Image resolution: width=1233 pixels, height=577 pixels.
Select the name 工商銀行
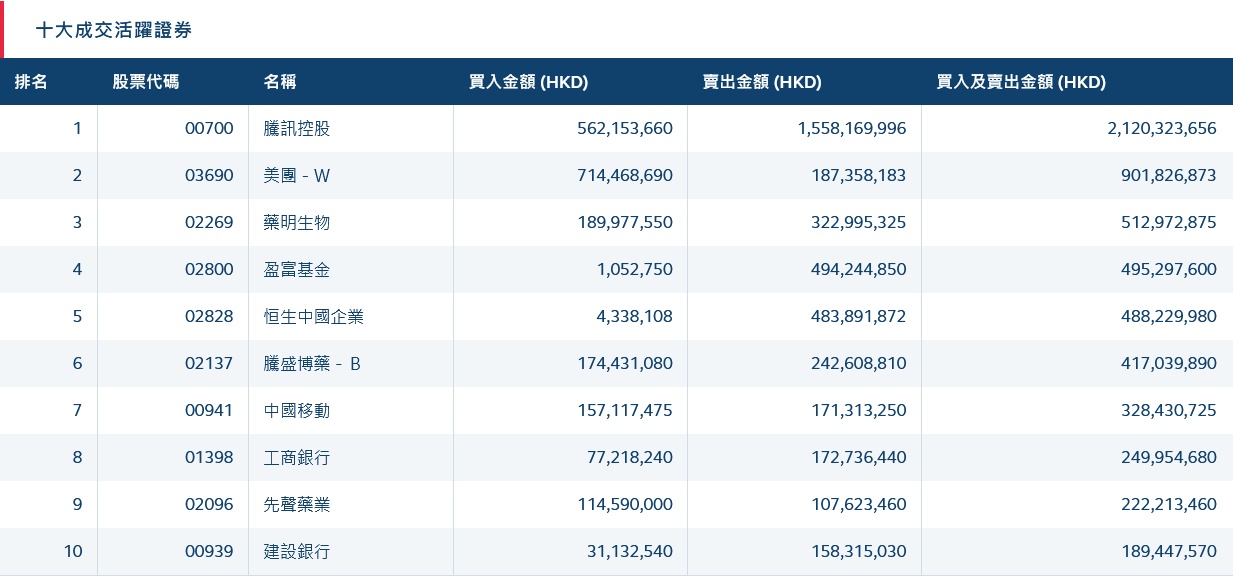[x=297, y=457]
